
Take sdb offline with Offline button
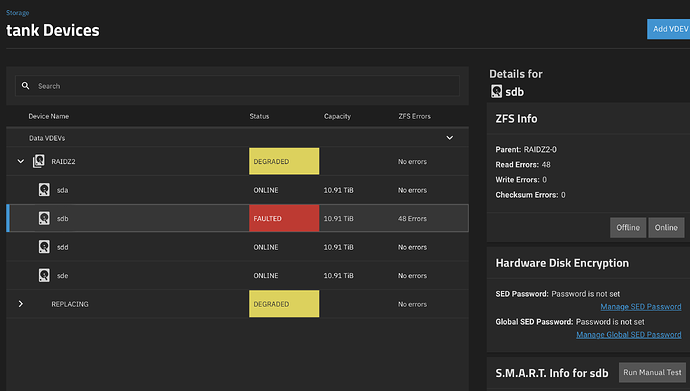coord(628,227)
